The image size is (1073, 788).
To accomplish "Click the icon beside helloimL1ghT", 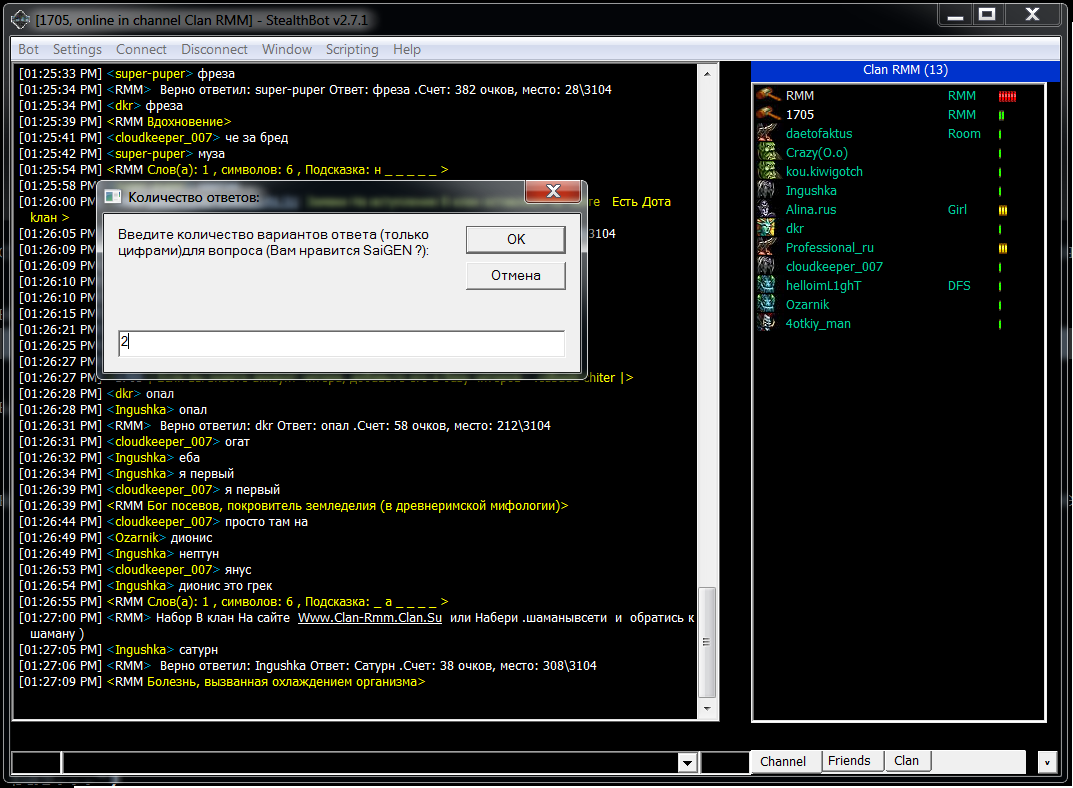I will click(767, 286).
